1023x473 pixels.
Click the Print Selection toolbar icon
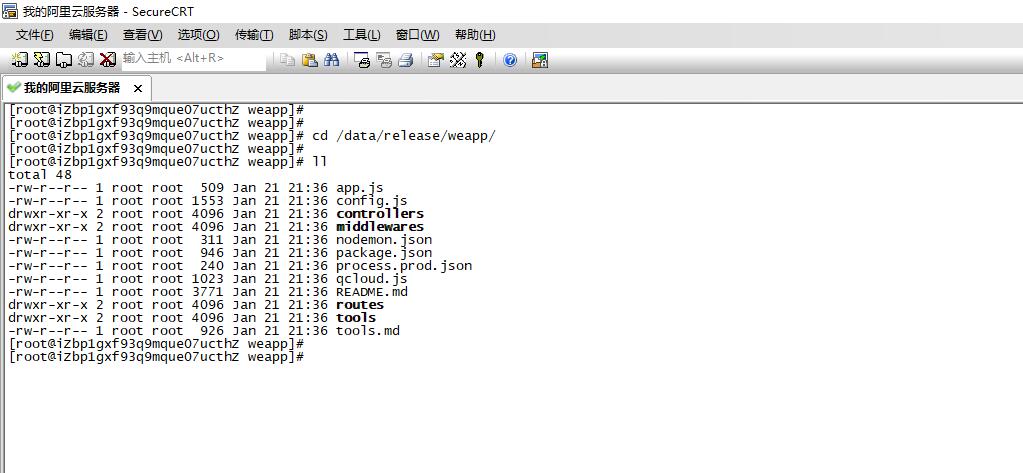(x=384, y=60)
